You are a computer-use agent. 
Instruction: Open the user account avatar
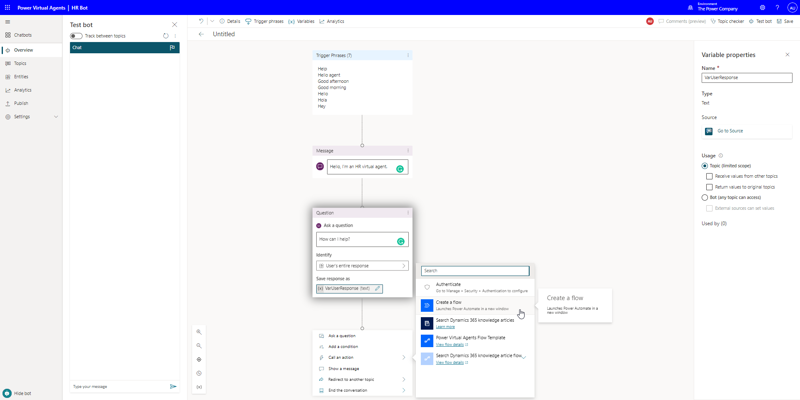click(790, 8)
